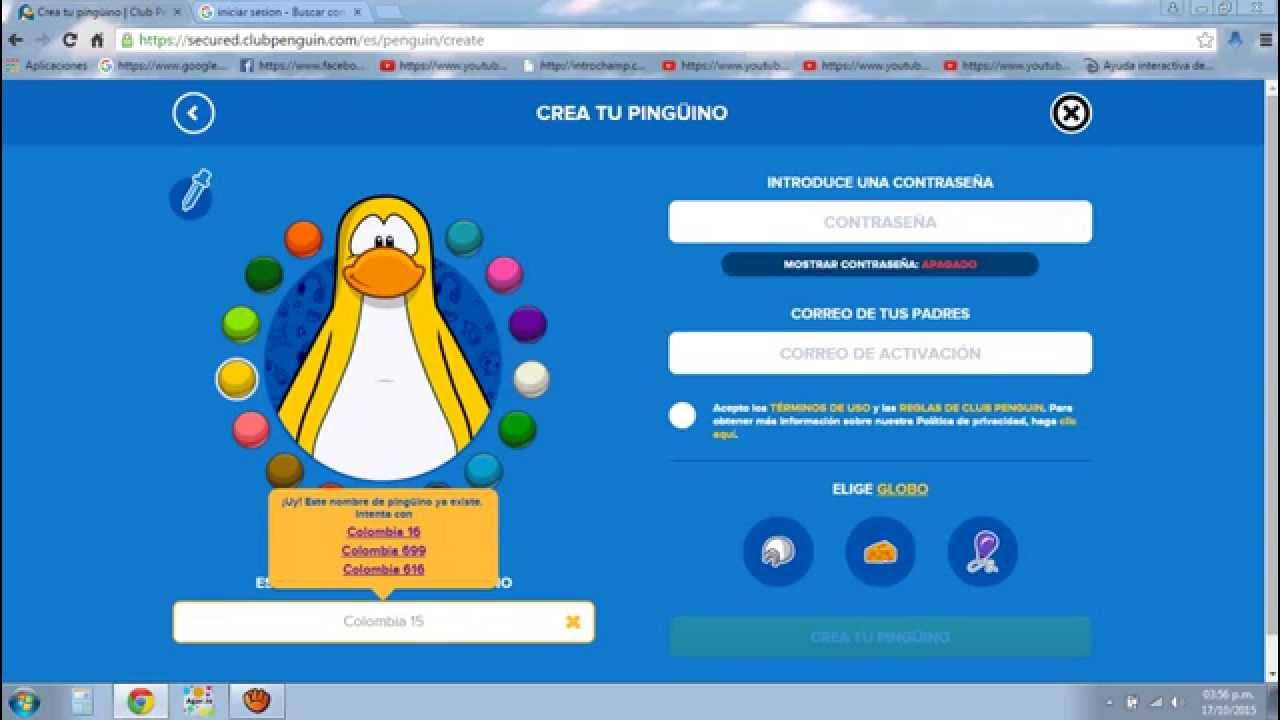Focus the CONTRASEÑA password field

point(880,222)
